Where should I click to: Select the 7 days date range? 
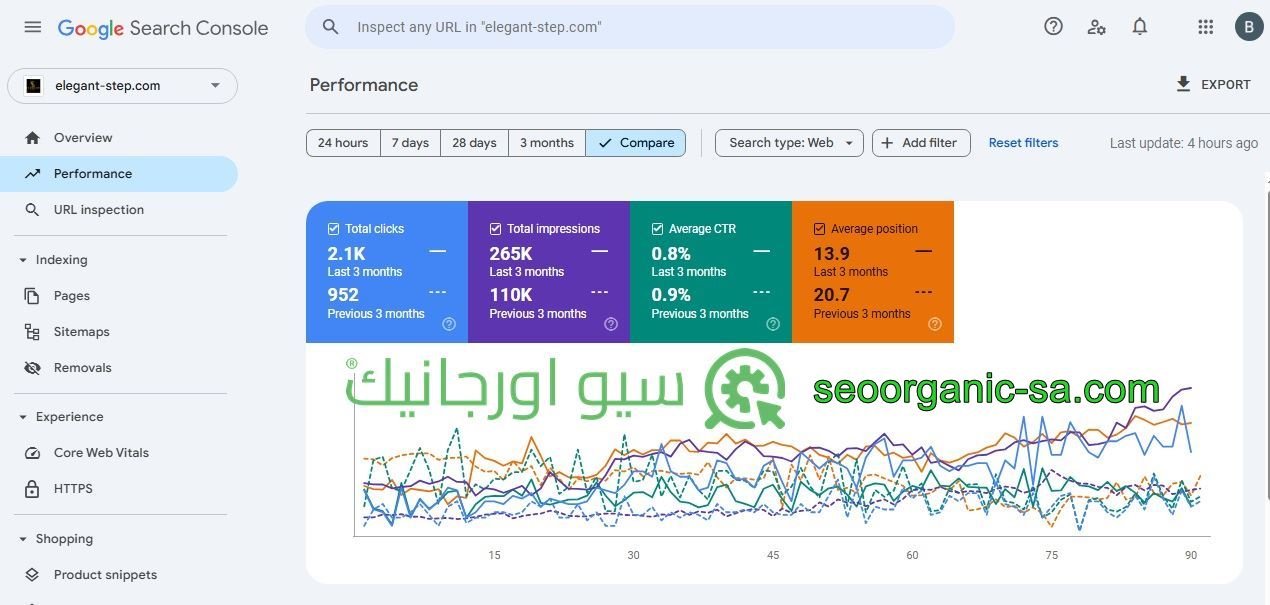(409, 142)
